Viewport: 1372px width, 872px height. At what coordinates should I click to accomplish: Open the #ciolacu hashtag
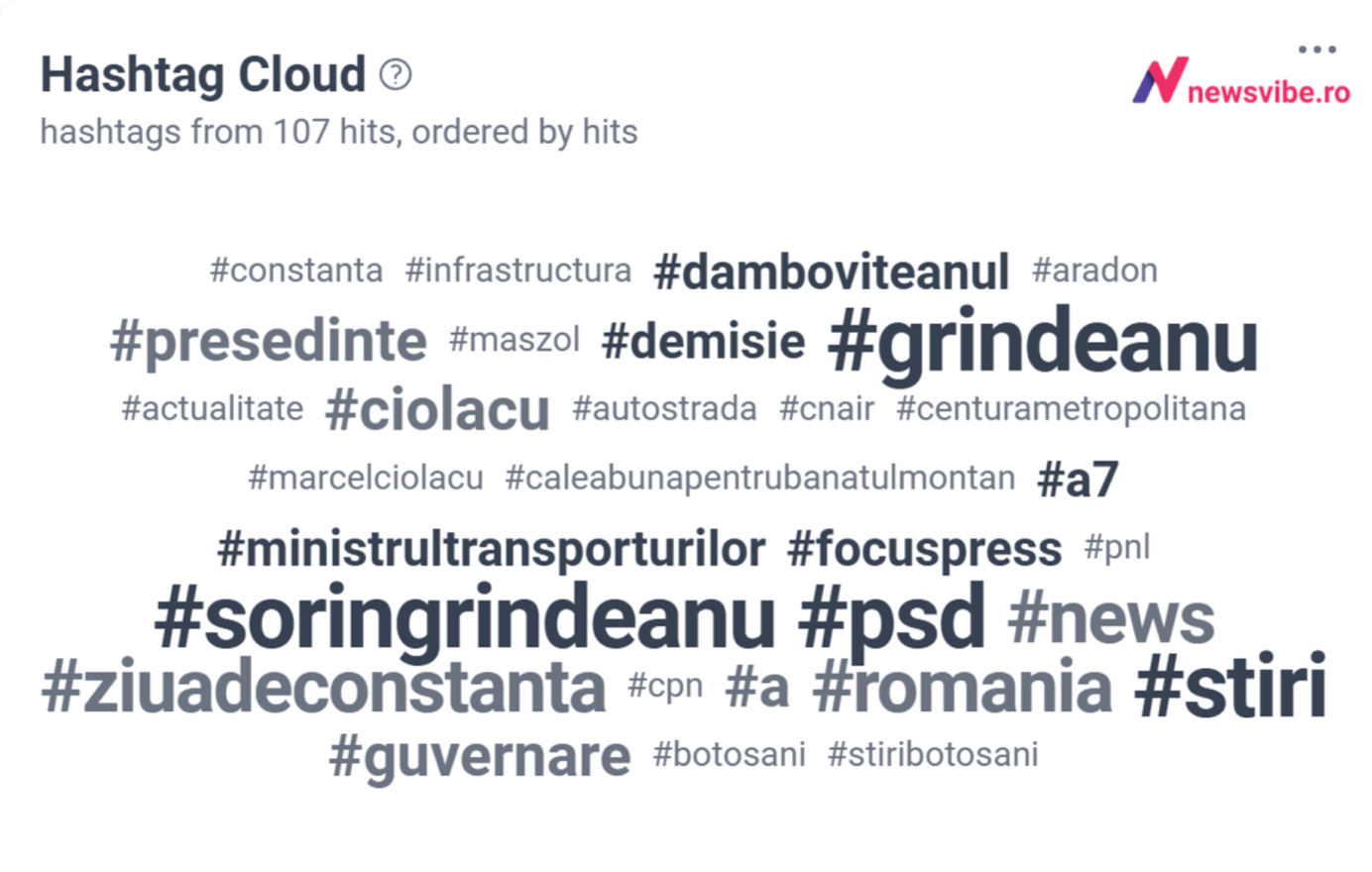pyautogui.click(x=437, y=409)
